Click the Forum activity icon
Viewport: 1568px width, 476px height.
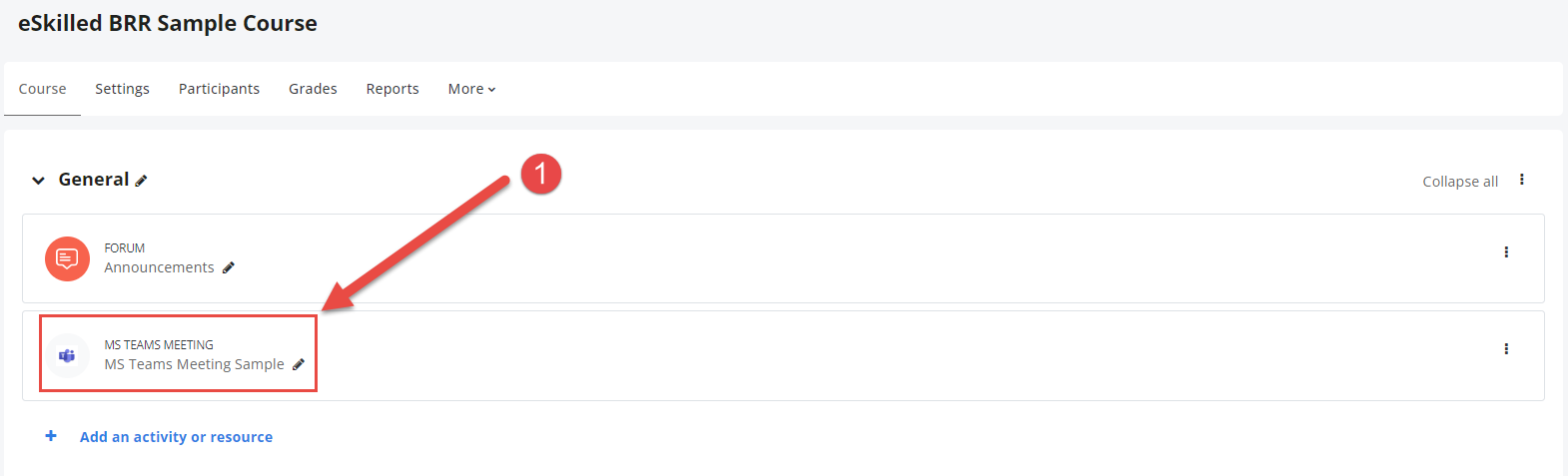pyautogui.click(x=67, y=258)
